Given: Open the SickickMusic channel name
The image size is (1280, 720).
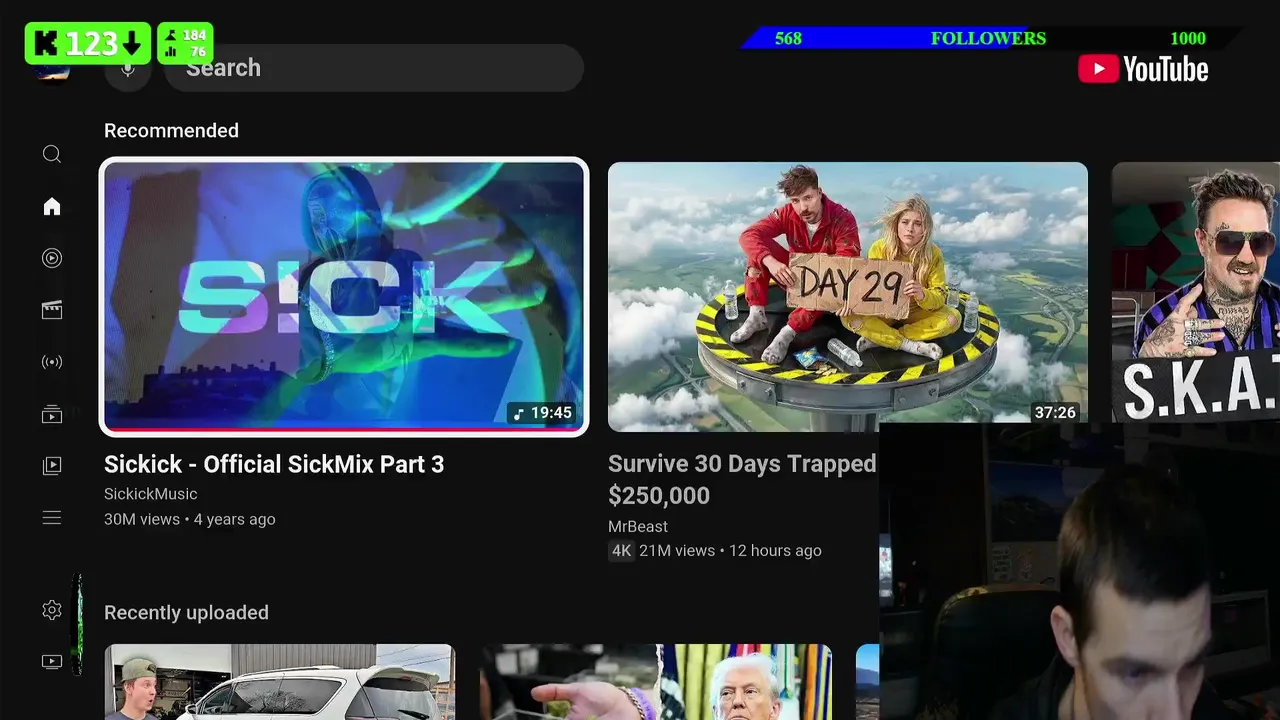Looking at the screenshot, I should point(151,494).
